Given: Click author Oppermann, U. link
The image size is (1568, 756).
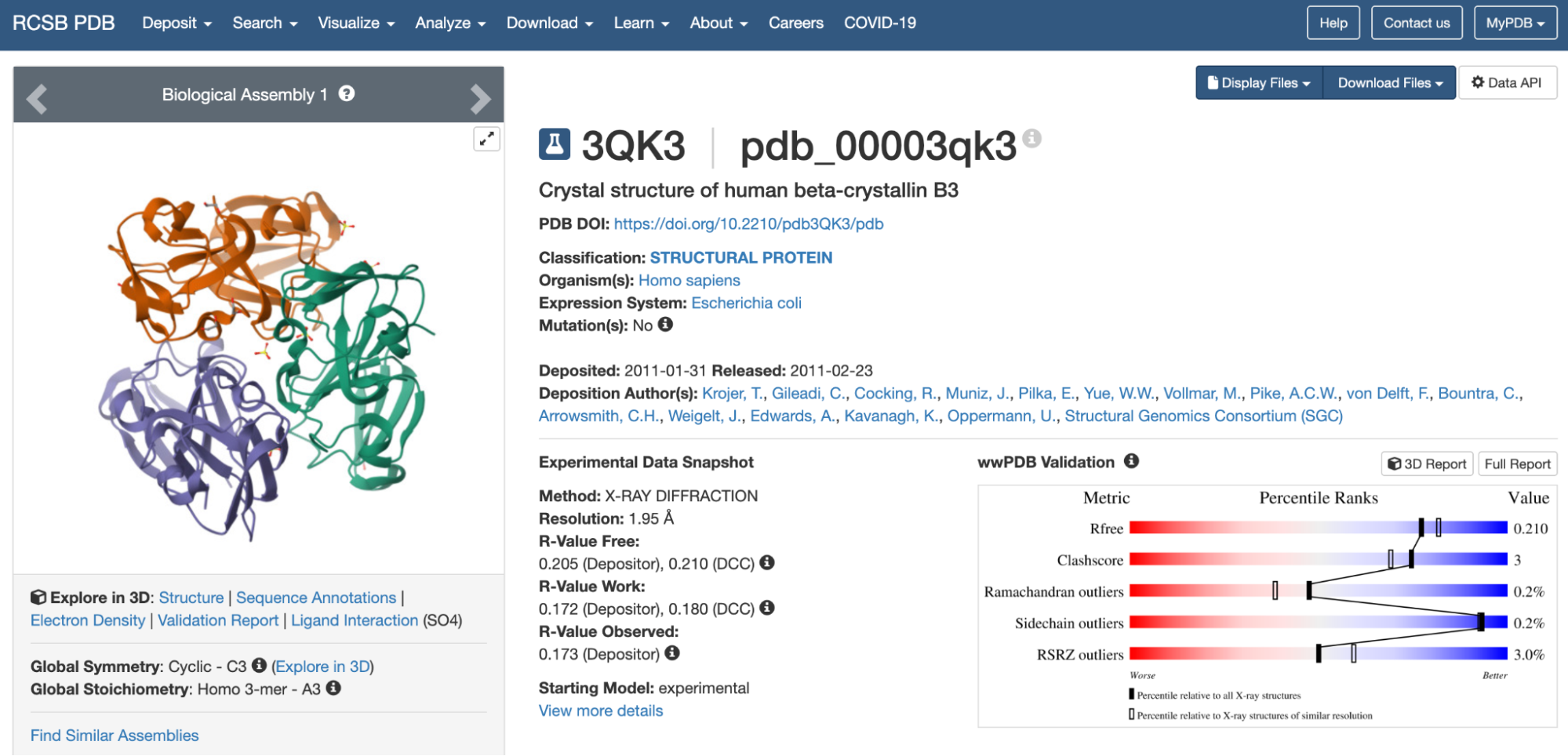Looking at the screenshot, I should click(1002, 416).
